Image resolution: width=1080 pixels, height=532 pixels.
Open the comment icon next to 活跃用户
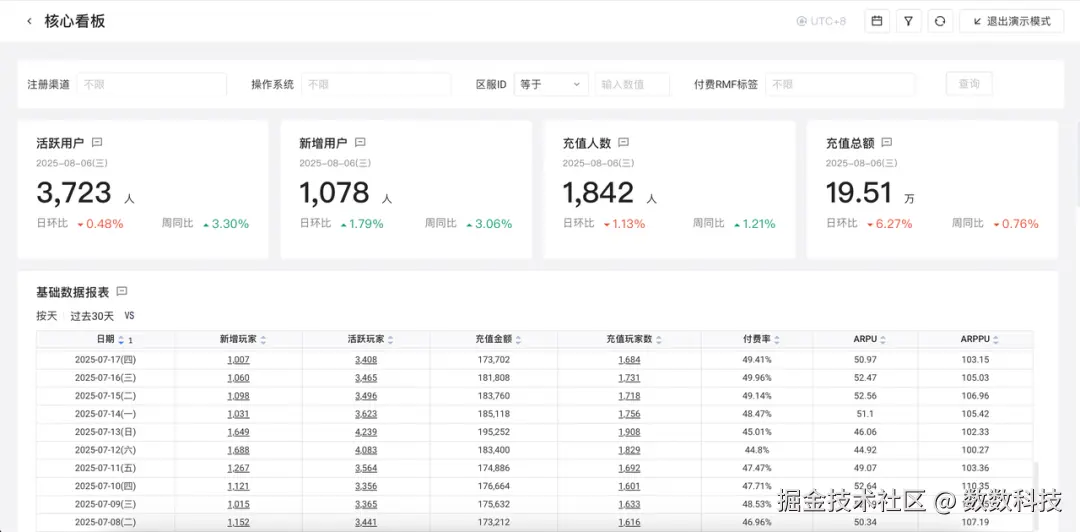tap(97, 143)
